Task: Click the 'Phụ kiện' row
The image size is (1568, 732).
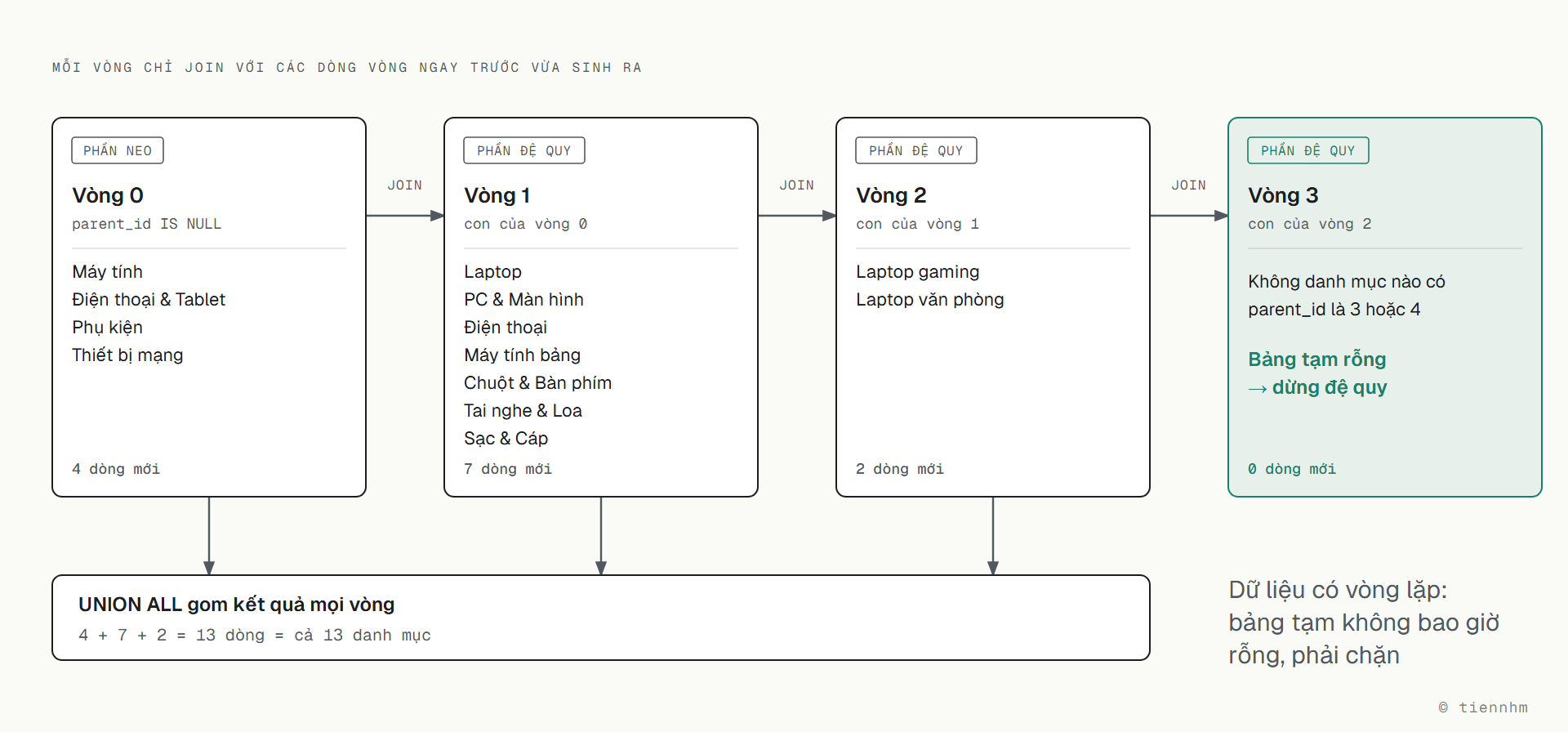Action: [107, 328]
